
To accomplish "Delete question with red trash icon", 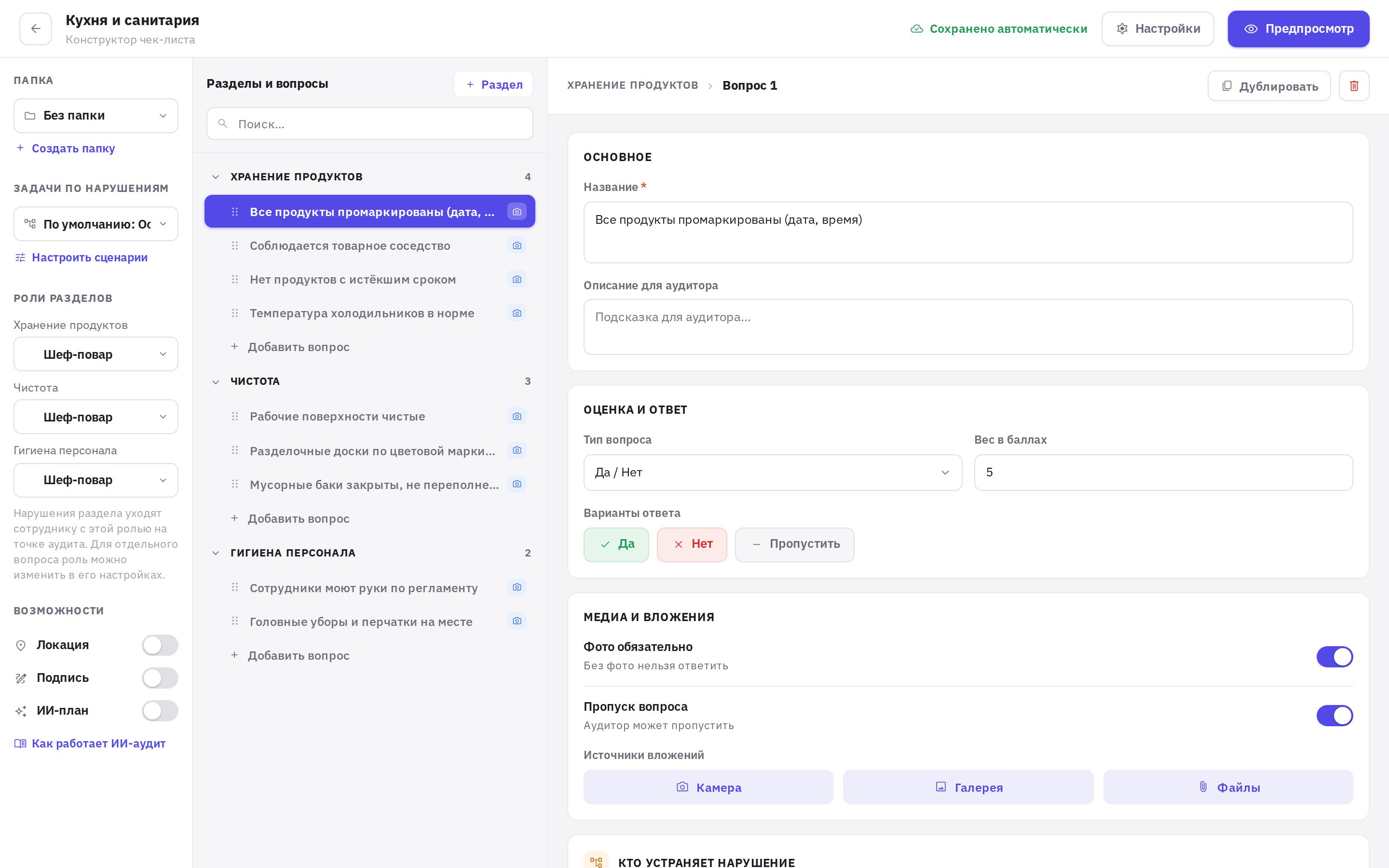I will coord(1353,86).
